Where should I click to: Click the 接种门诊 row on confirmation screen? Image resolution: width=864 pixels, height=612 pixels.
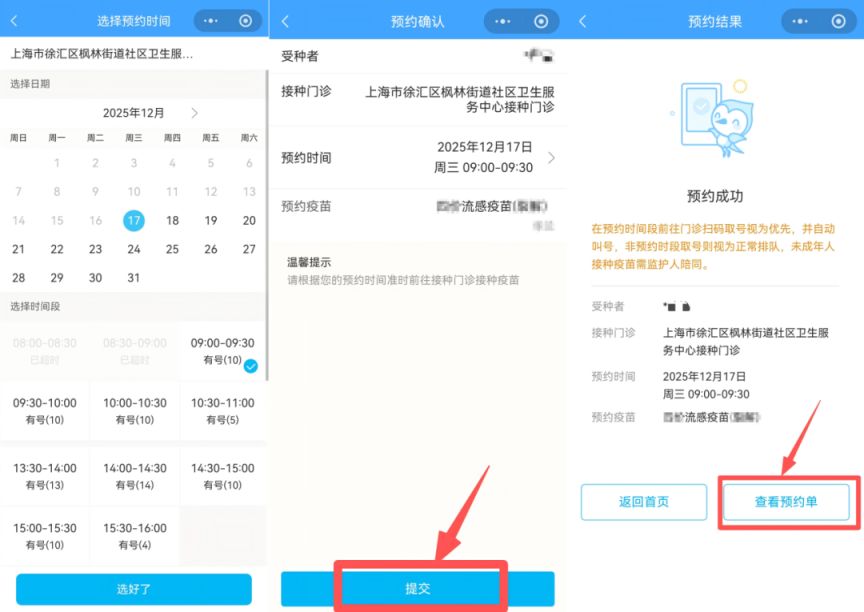click(x=418, y=99)
